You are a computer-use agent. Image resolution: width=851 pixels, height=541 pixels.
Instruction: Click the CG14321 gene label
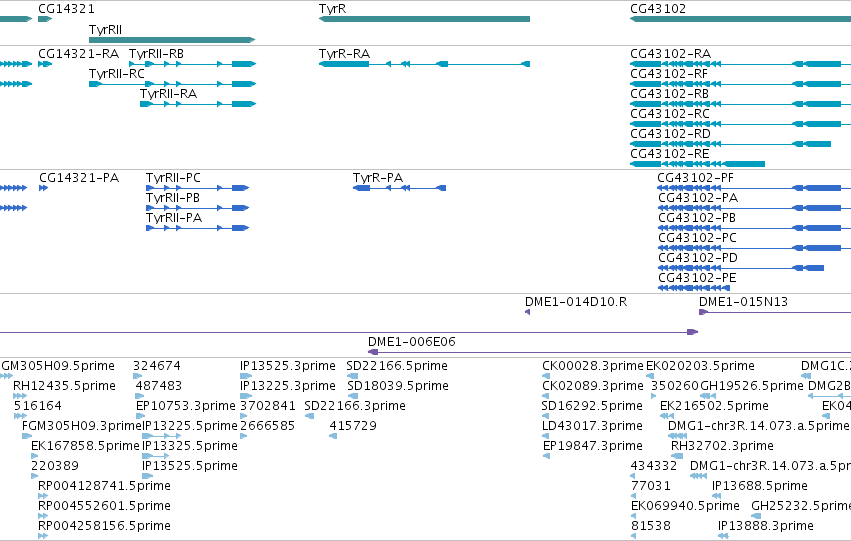(66, 9)
